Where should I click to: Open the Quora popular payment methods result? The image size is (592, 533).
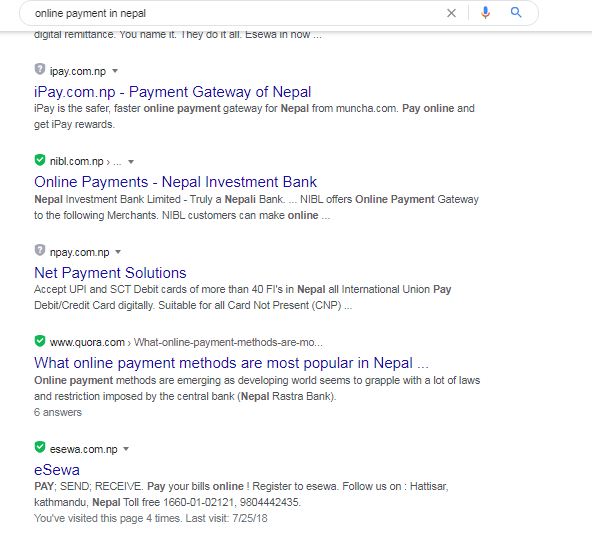[x=231, y=363]
